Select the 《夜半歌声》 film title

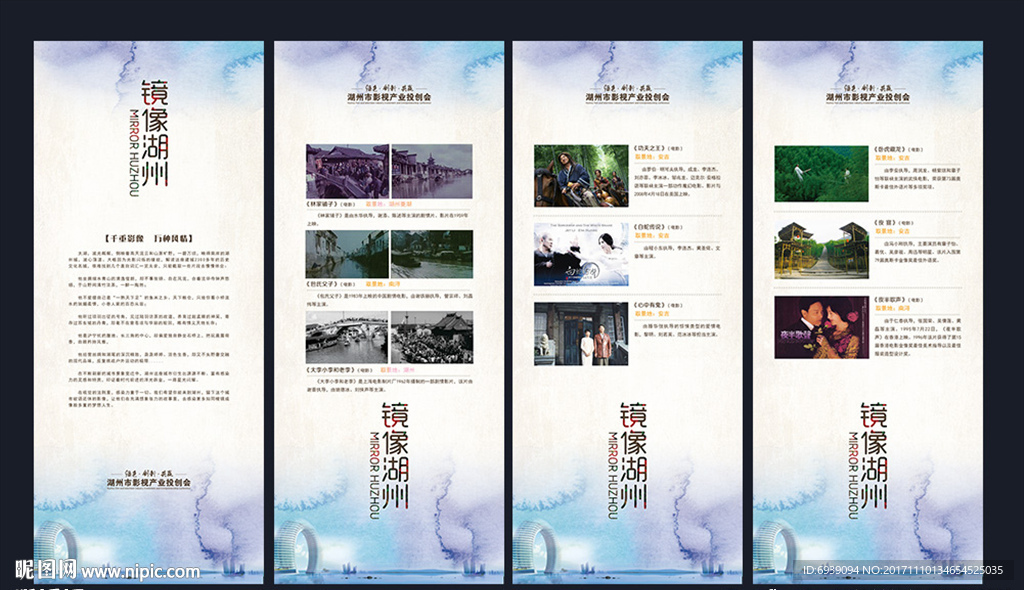[x=890, y=300]
